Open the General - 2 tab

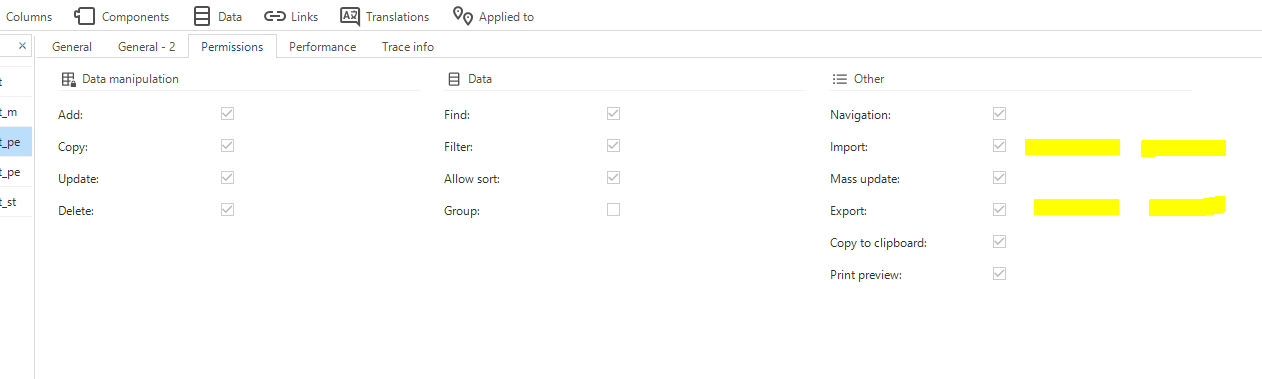[x=146, y=47]
